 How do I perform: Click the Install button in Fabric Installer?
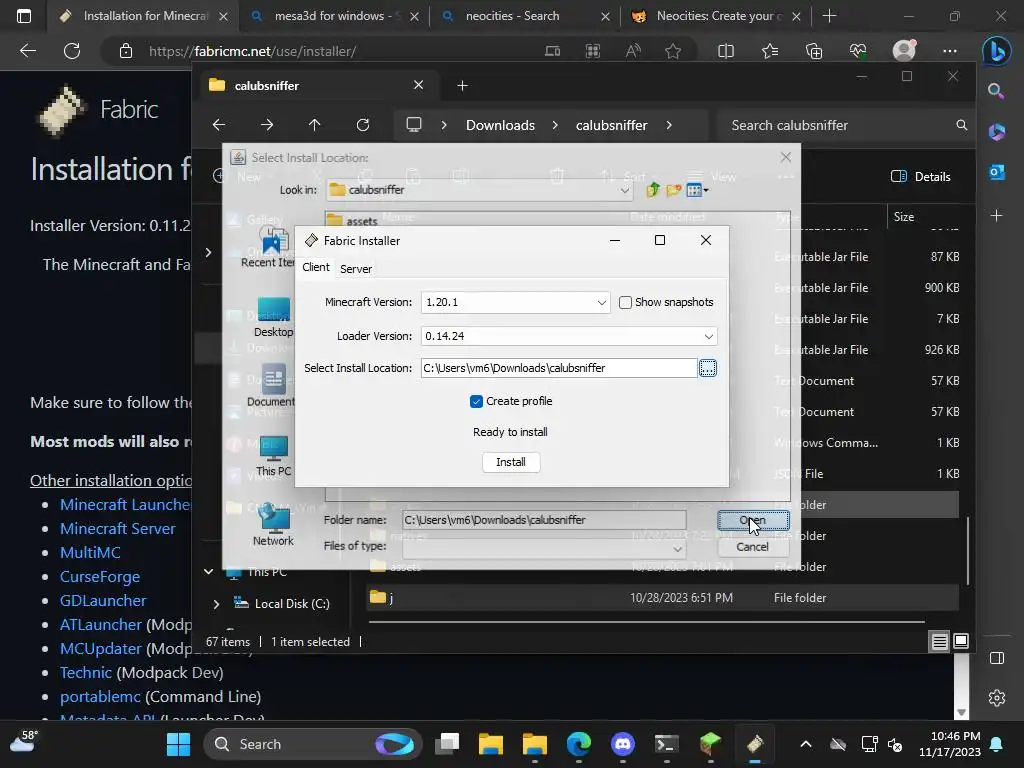pos(511,462)
